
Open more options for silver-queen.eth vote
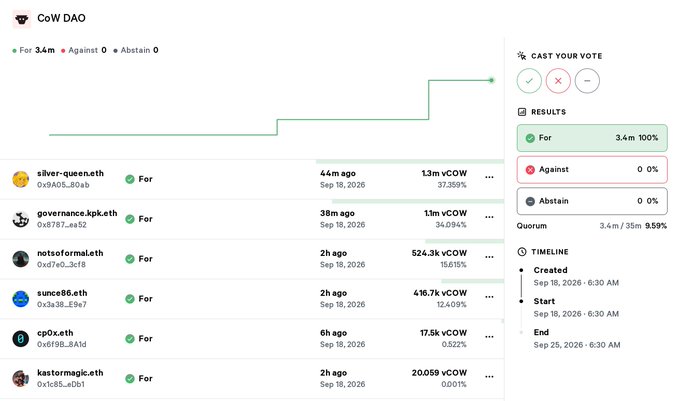tap(489, 177)
